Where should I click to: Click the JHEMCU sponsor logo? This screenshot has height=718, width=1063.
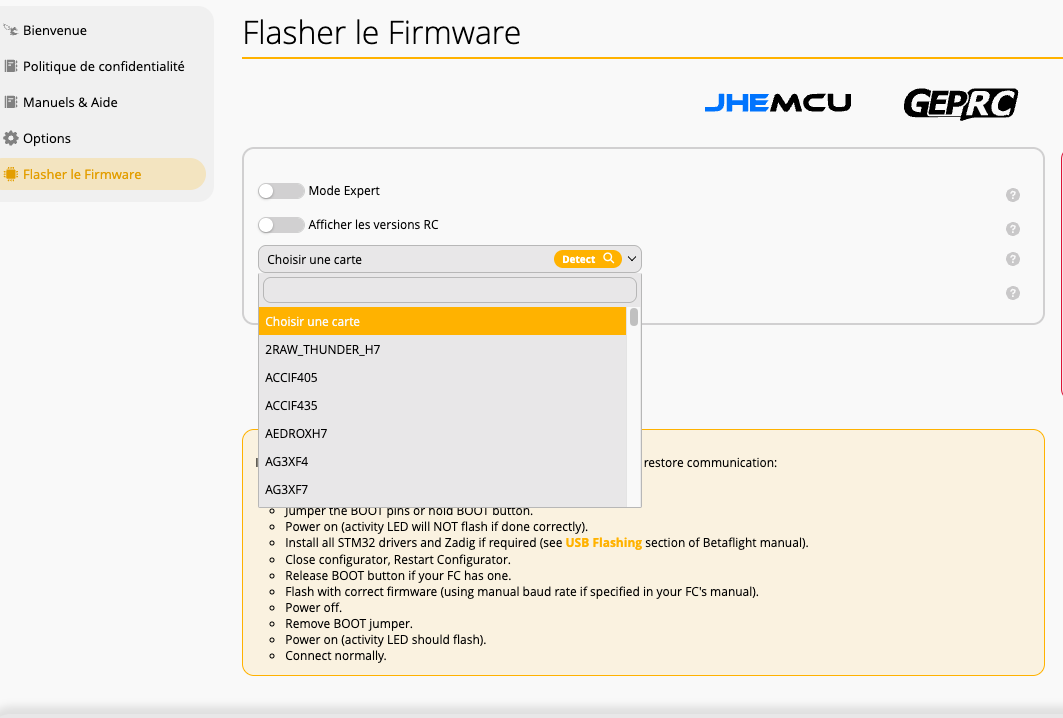tap(777, 103)
